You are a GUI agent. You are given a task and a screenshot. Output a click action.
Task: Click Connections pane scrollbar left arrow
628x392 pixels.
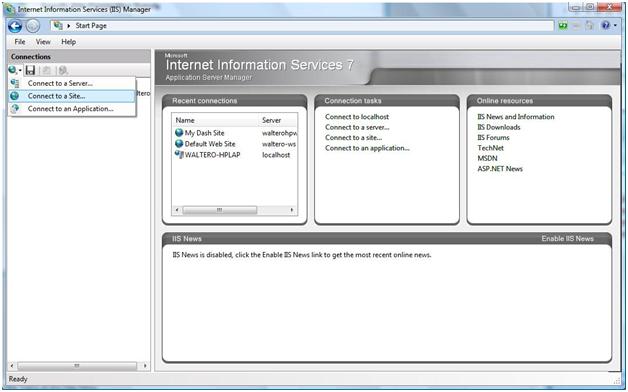coord(12,366)
